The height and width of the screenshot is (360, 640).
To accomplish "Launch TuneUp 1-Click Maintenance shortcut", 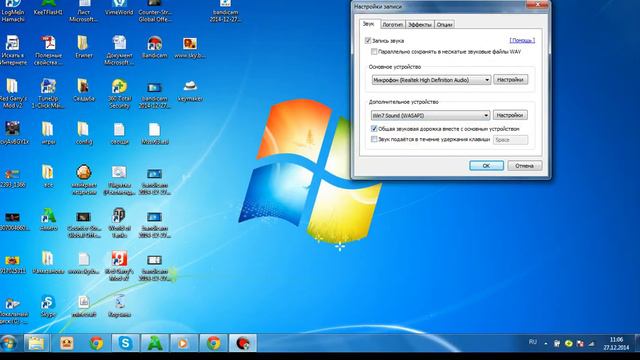I will tap(48, 93).
